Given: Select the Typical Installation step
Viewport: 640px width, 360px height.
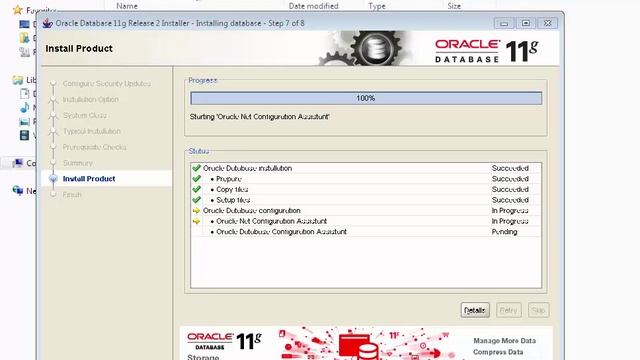Looking at the screenshot, I should point(92,131).
